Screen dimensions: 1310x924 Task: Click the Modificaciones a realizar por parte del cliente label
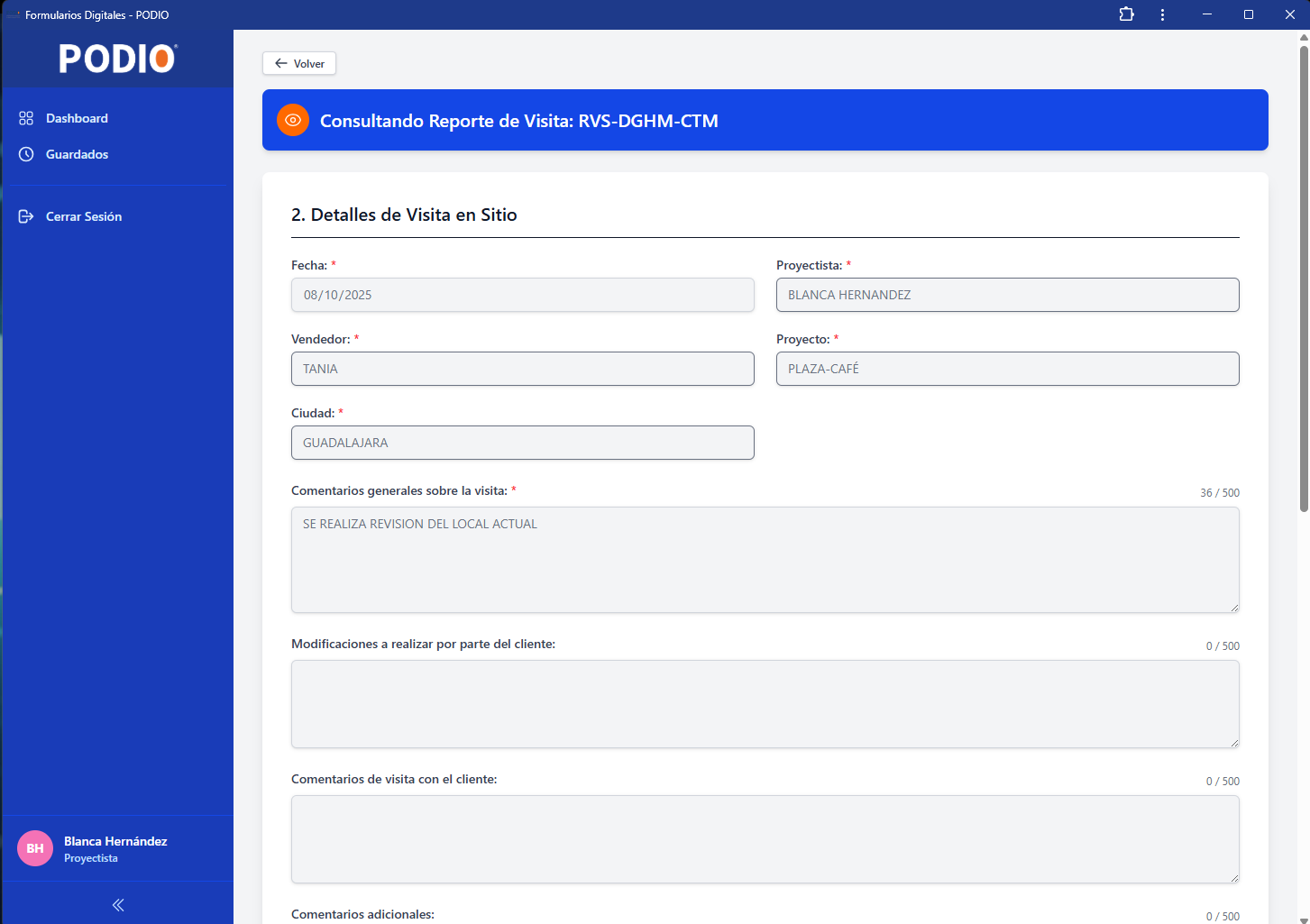point(423,644)
